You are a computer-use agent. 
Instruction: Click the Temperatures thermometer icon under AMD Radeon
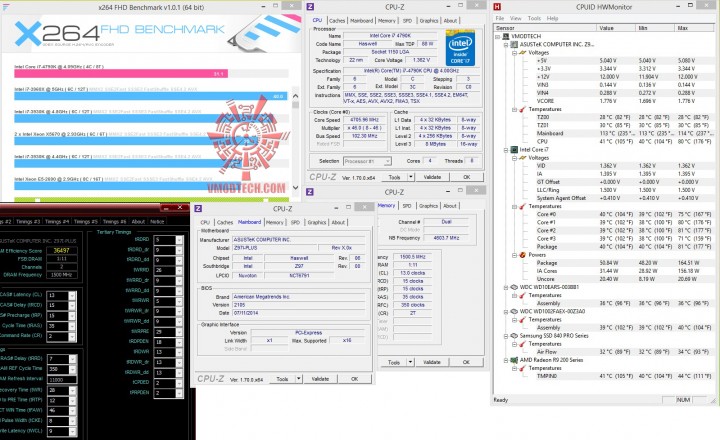tap(523, 368)
